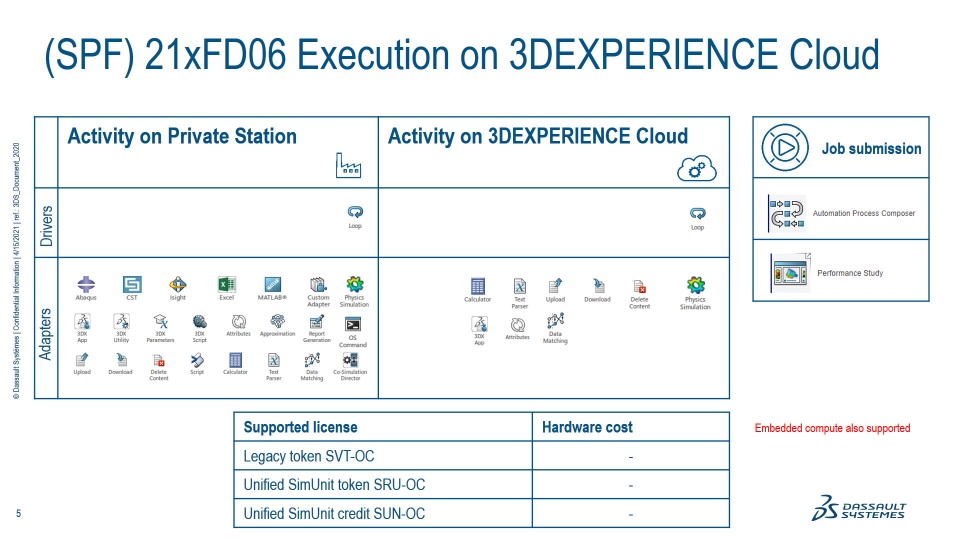Click the 'Automation Process Composer' label
The width and height of the screenshot is (960, 540).
pos(864,213)
